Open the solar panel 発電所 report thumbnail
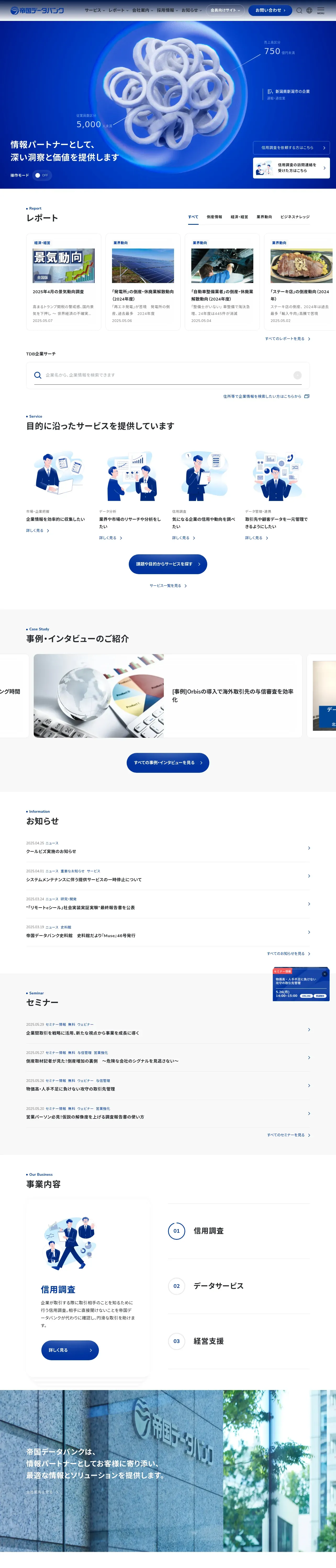 pyautogui.click(x=143, y=266)
